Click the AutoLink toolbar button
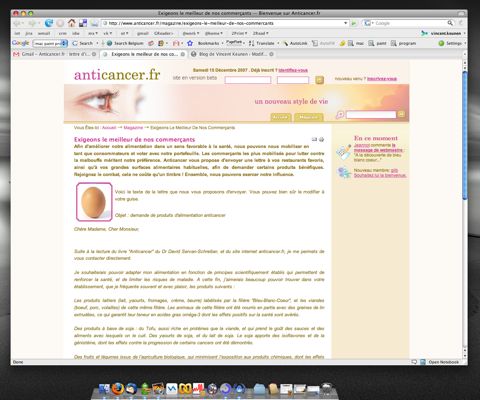The height and width of the screenshot is (400, 480). point(295,43)
